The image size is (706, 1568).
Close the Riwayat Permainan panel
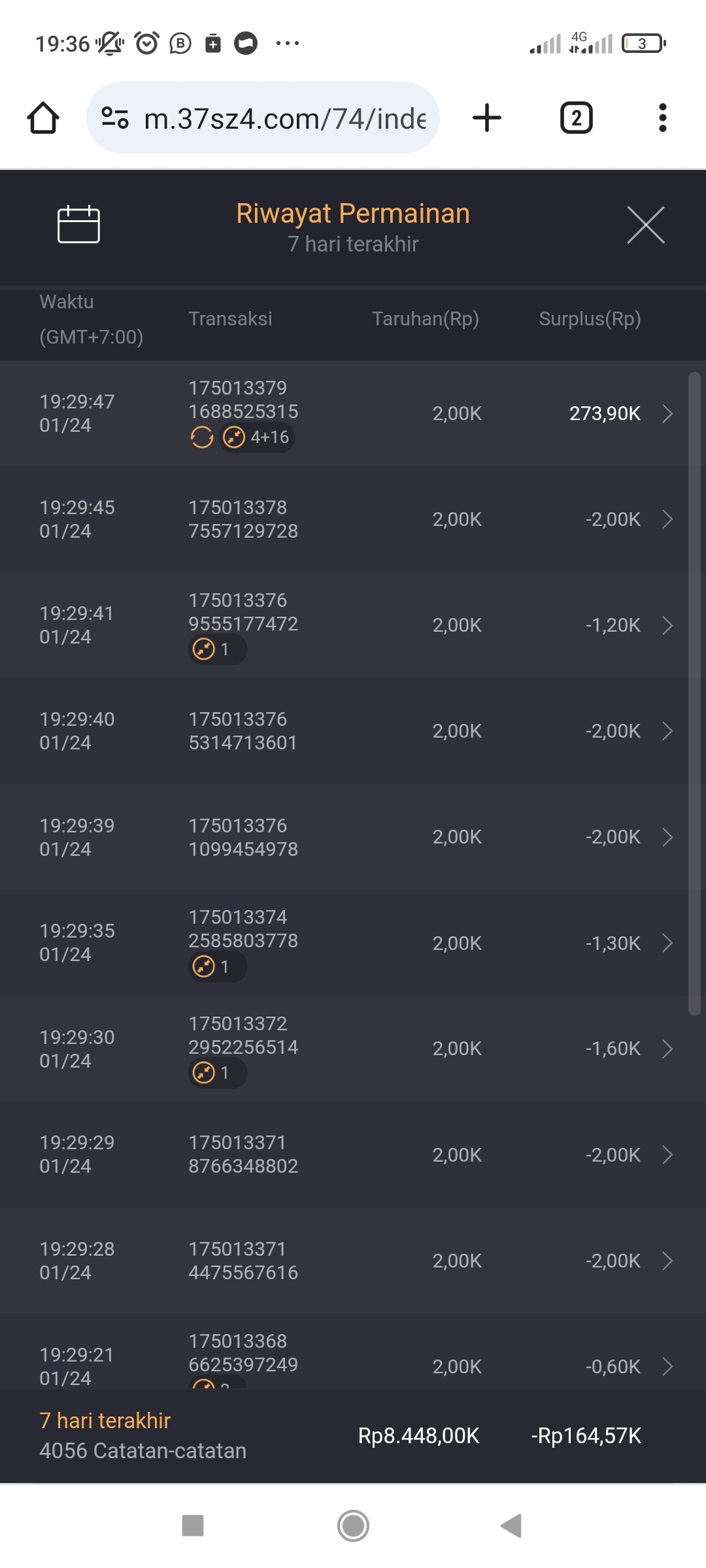click(x=645, y=225)
